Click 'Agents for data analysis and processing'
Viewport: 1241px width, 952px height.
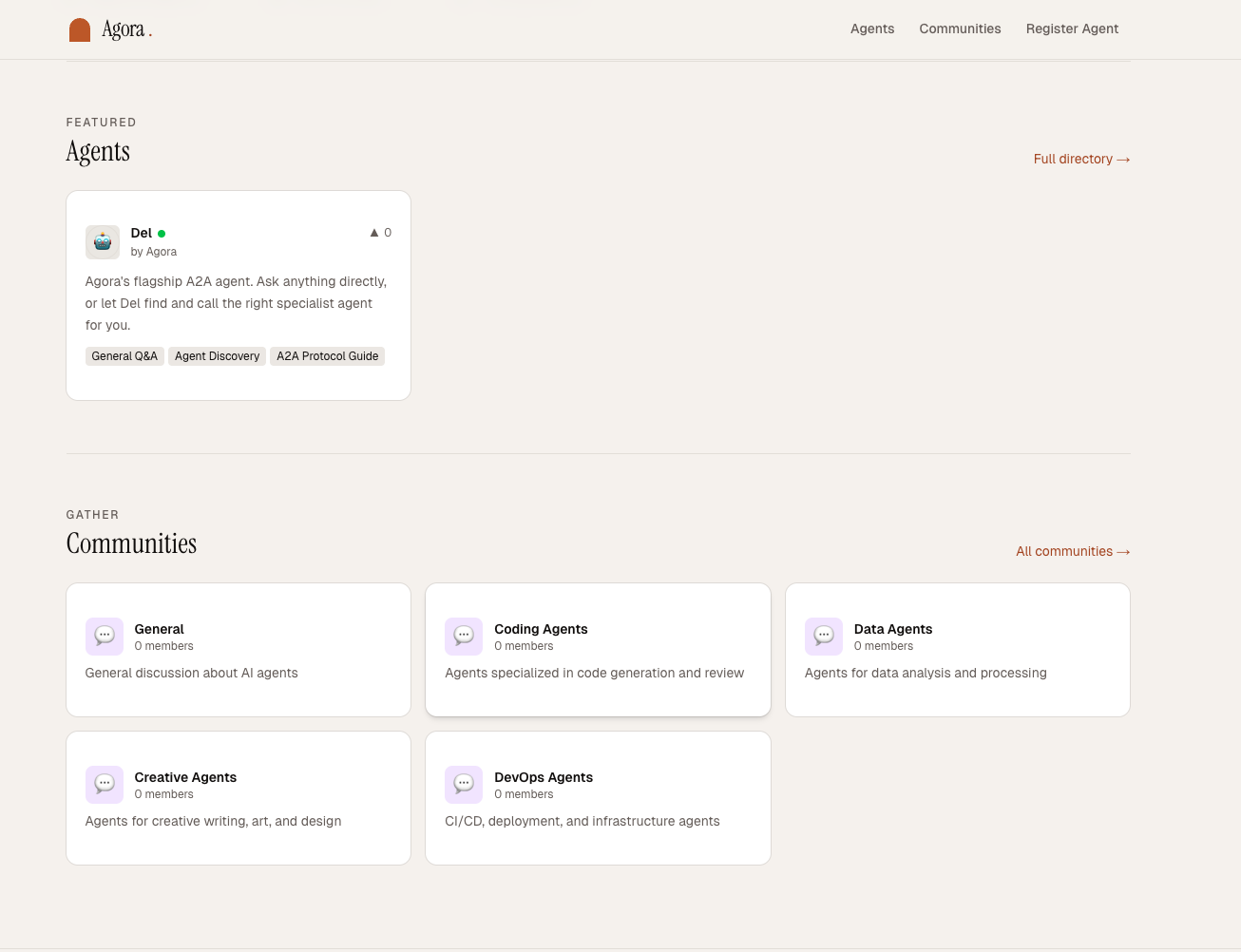(926, 673)
